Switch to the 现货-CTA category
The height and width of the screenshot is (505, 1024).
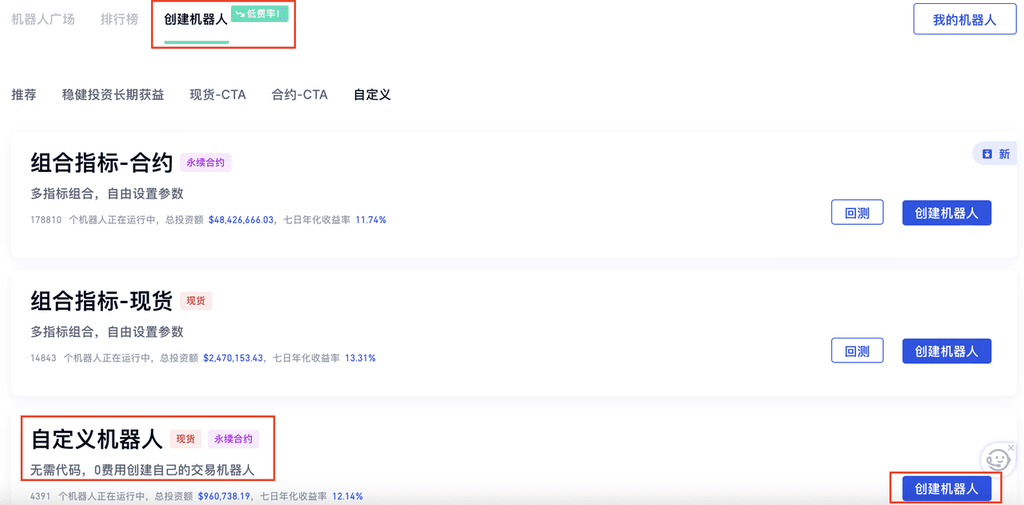pos(218,95)
